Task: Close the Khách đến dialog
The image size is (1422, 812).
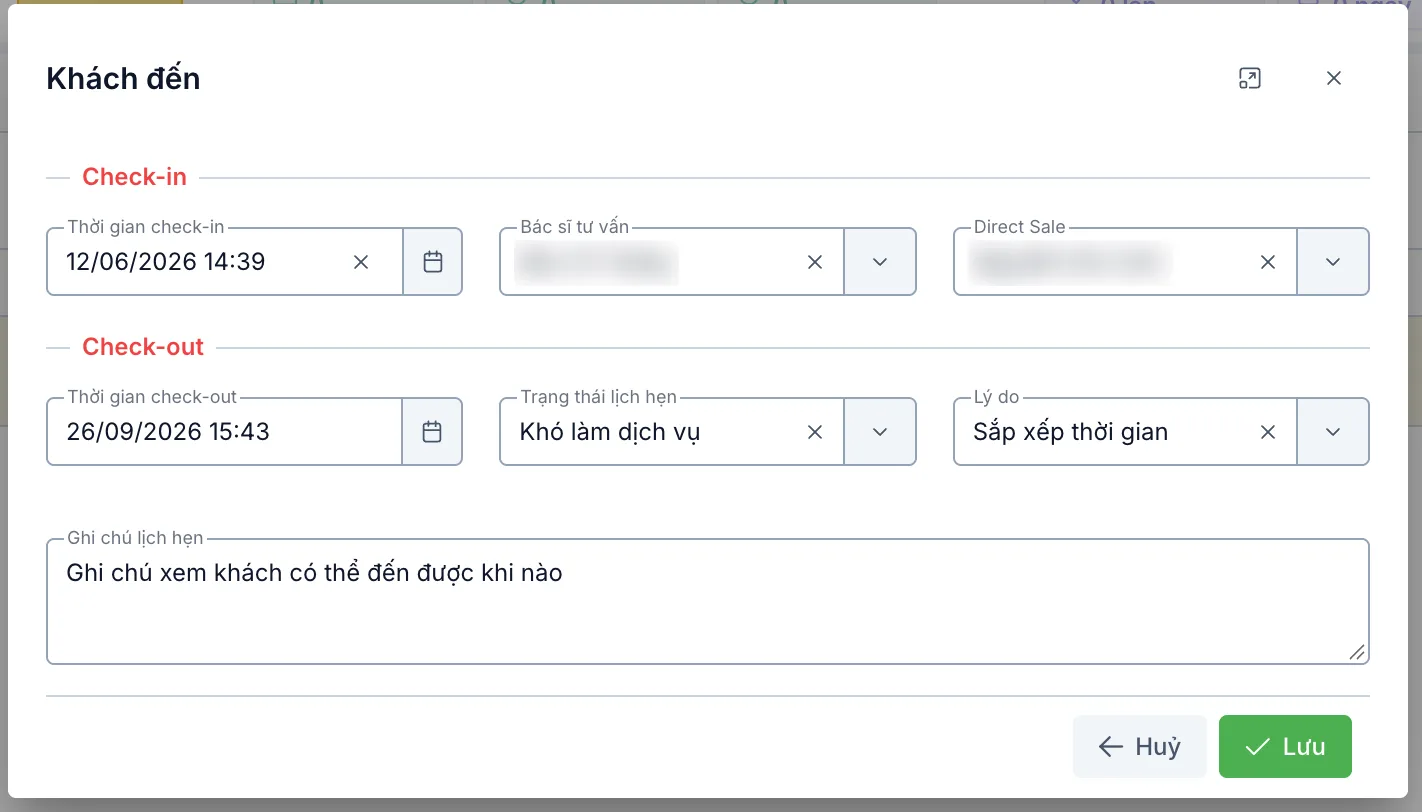Action: pyautogui.click(x=1334, y=78)
